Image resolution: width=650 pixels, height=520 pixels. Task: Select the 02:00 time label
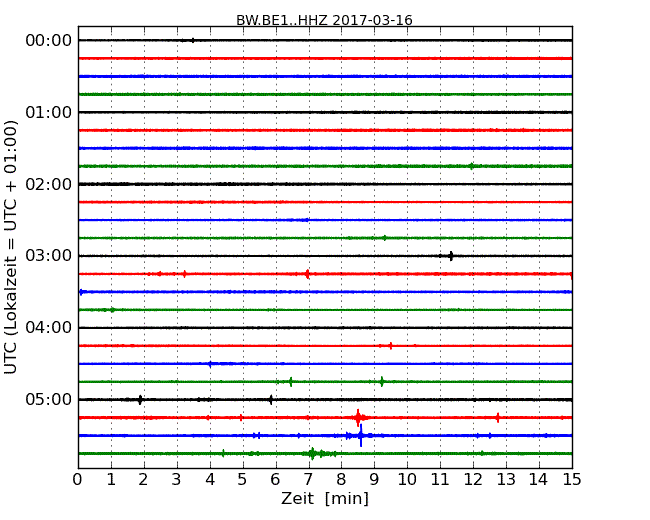click(49, 184)
